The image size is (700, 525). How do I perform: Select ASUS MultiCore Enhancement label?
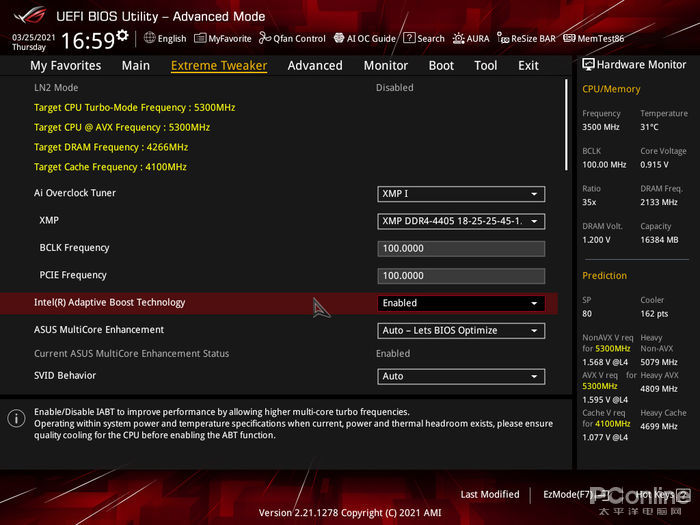(x=99, y=329)
